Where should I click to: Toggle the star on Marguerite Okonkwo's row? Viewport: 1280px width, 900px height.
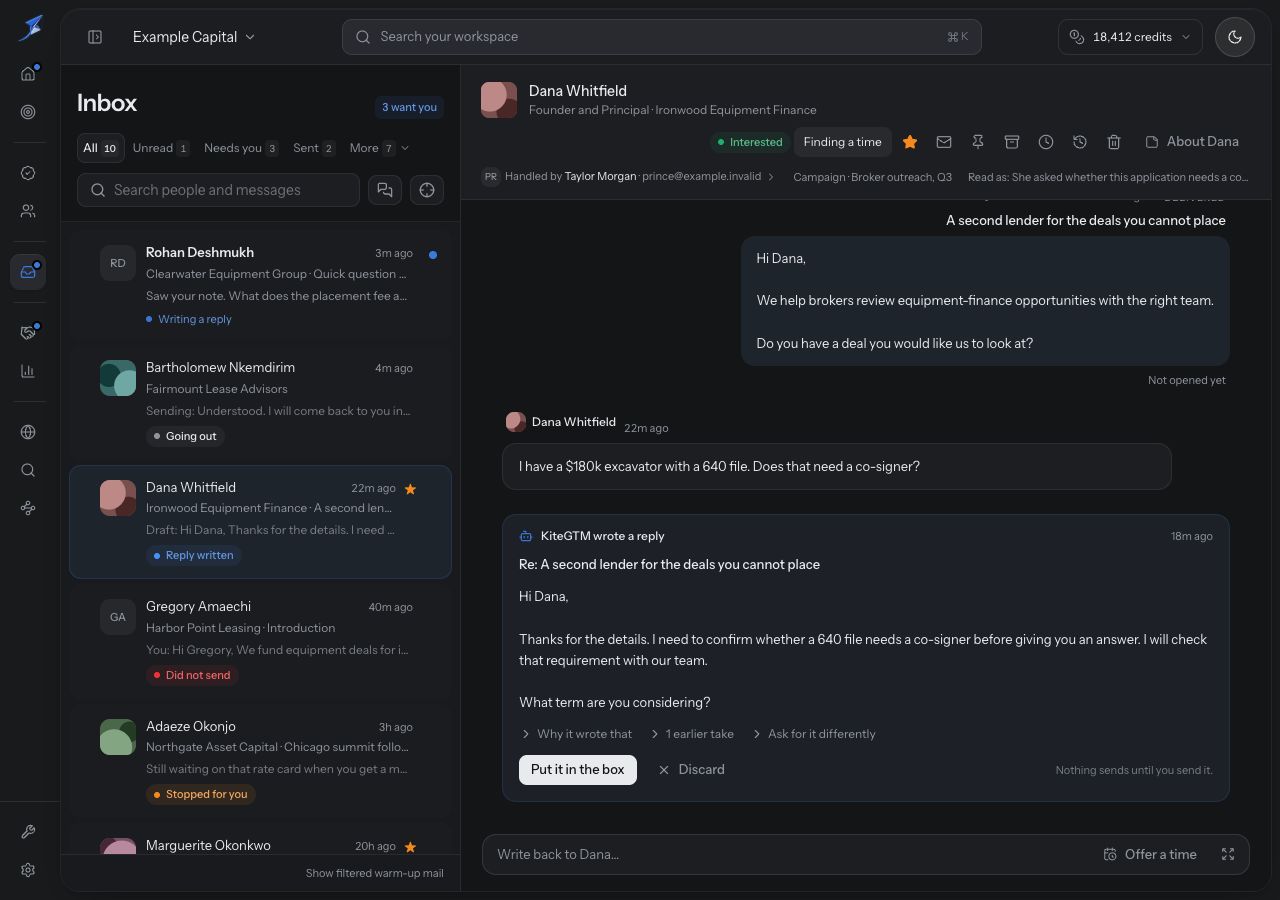(x=410, y=847)
